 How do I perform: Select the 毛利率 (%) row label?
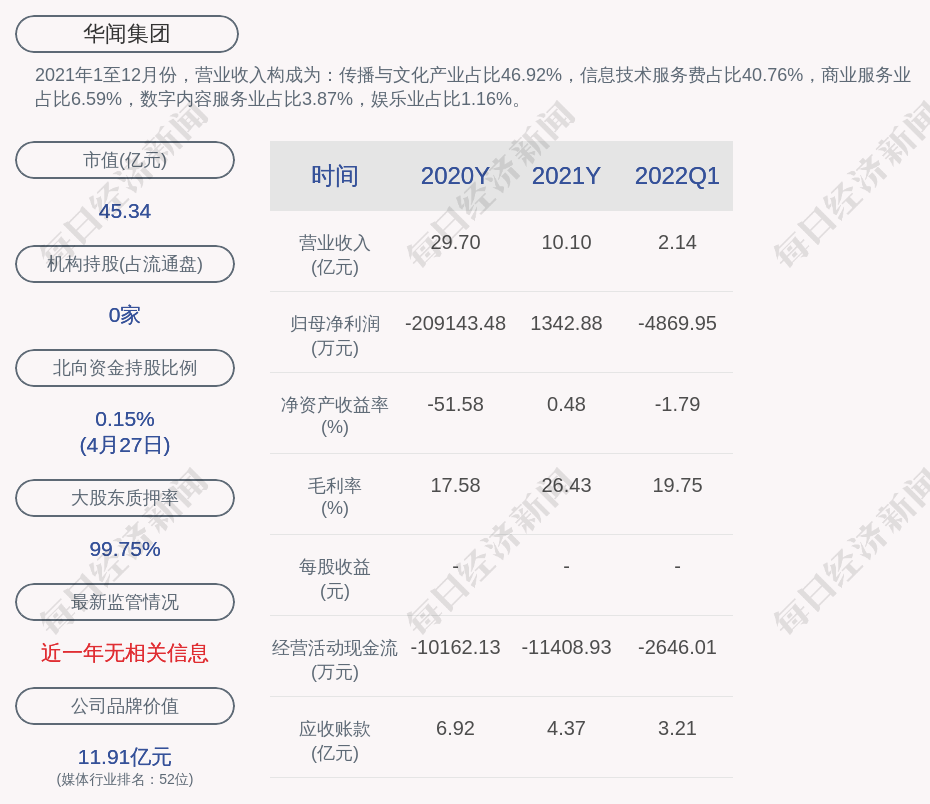click(x=335, y=497)
